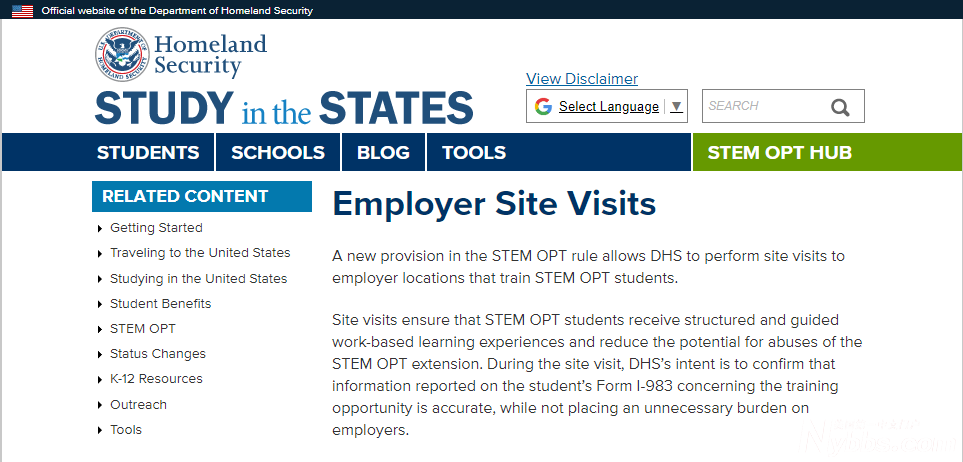This screenshot has width=963, height=462.
Task: Open the SCHOOLS navigation menu
Action: tap(278, 152)
